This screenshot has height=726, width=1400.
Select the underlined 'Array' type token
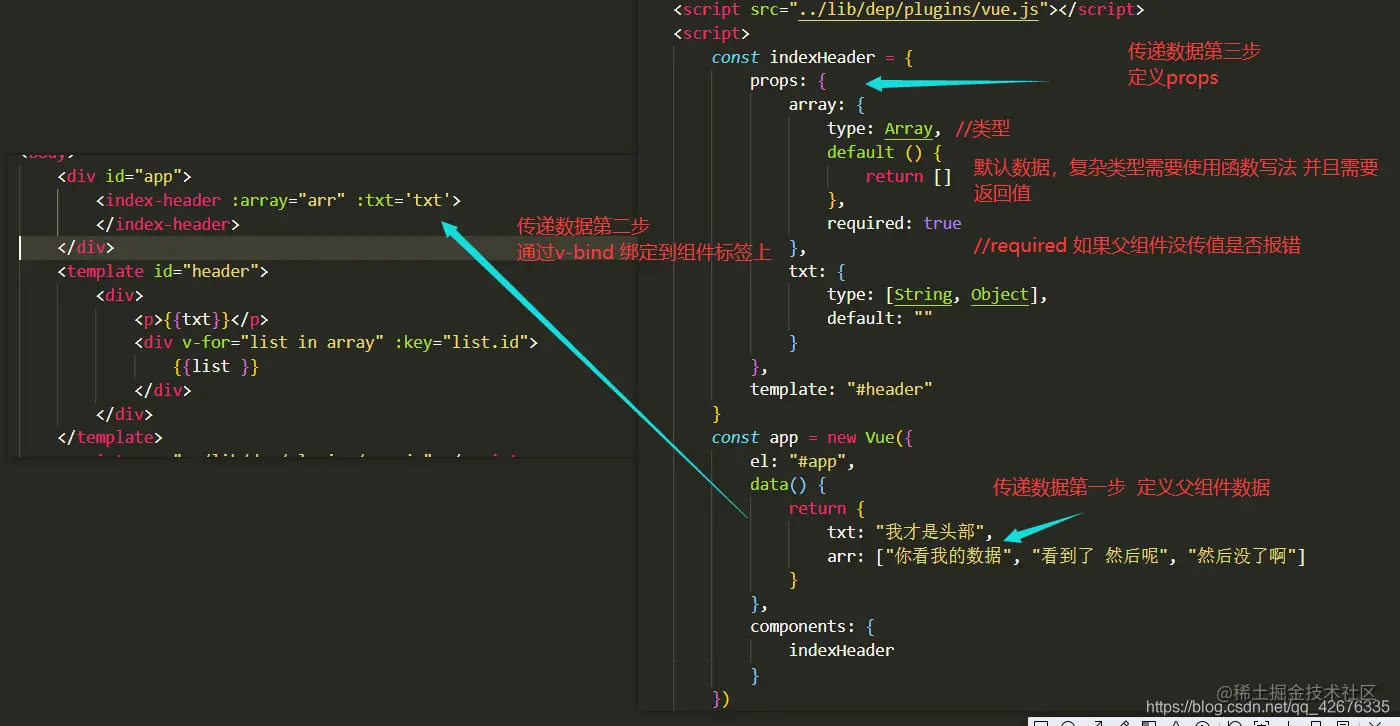click(x=909, y=129)
